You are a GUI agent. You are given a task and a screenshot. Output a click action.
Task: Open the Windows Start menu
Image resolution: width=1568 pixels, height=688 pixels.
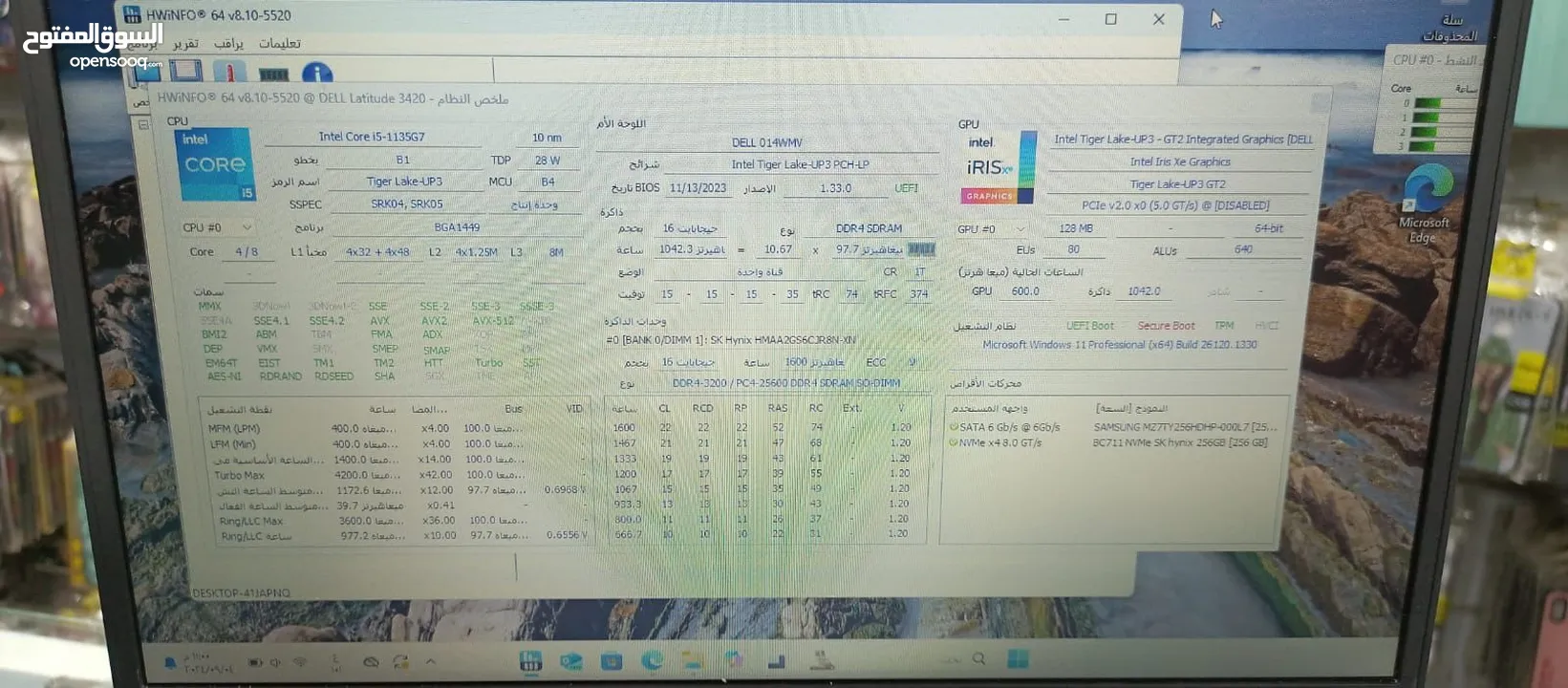(1019, 658)
